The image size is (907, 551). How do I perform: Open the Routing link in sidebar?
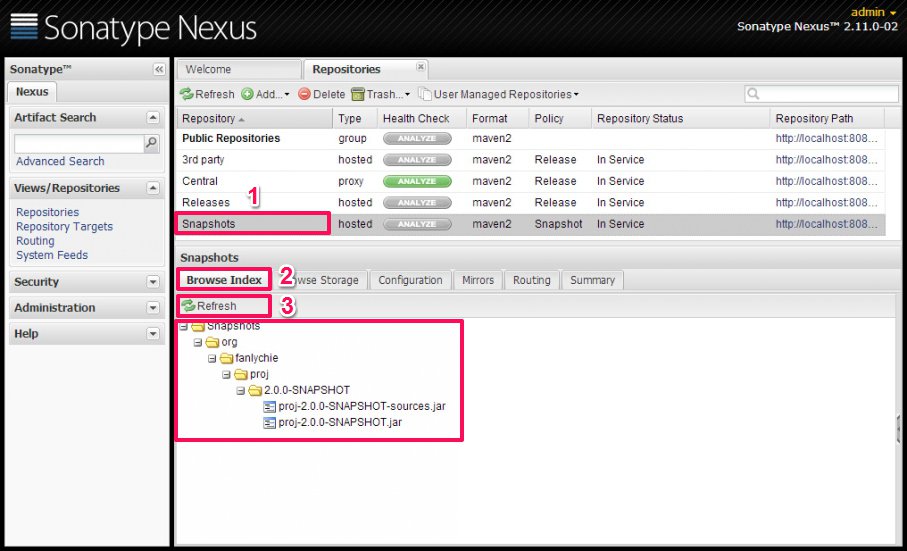[35, 241]
